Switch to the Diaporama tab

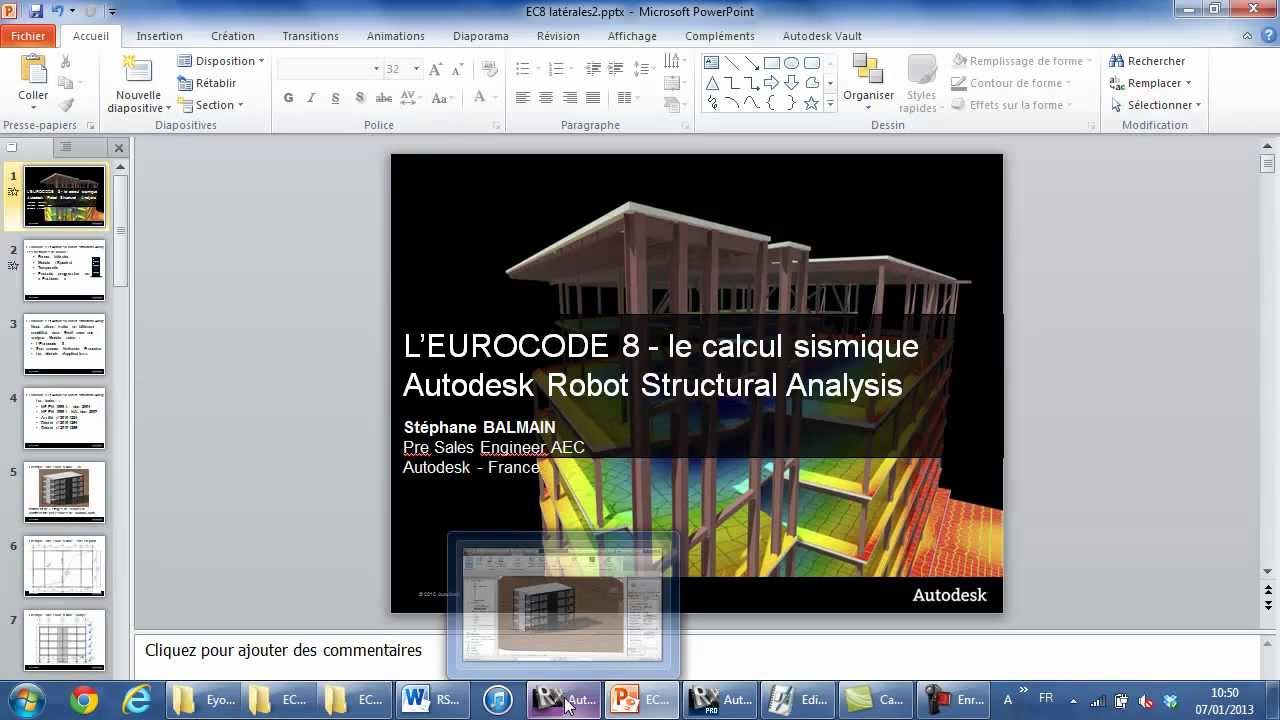(x=481, y=36)
